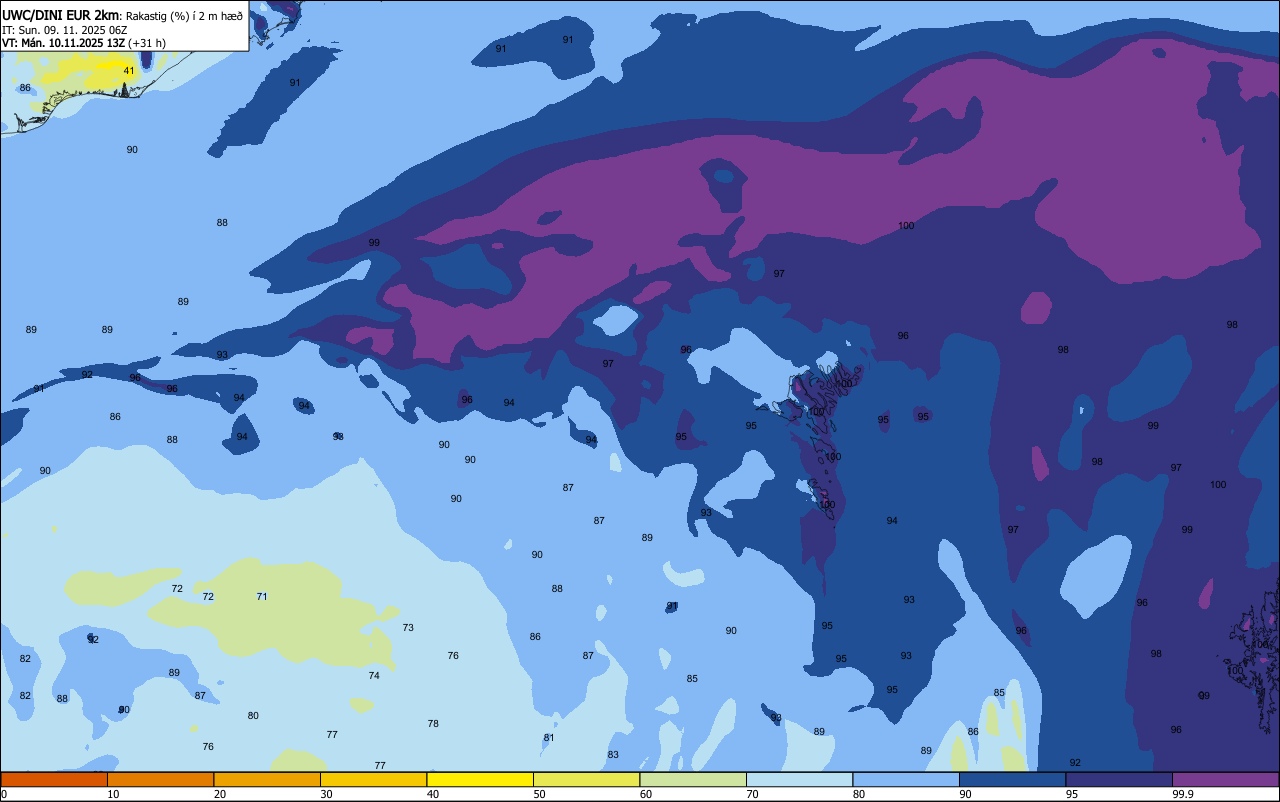Image resolution: width=1280 pixels, height=802 pixels.
Task: Pick the 20–30 legend color segment
Action: (x=267, y=779)
